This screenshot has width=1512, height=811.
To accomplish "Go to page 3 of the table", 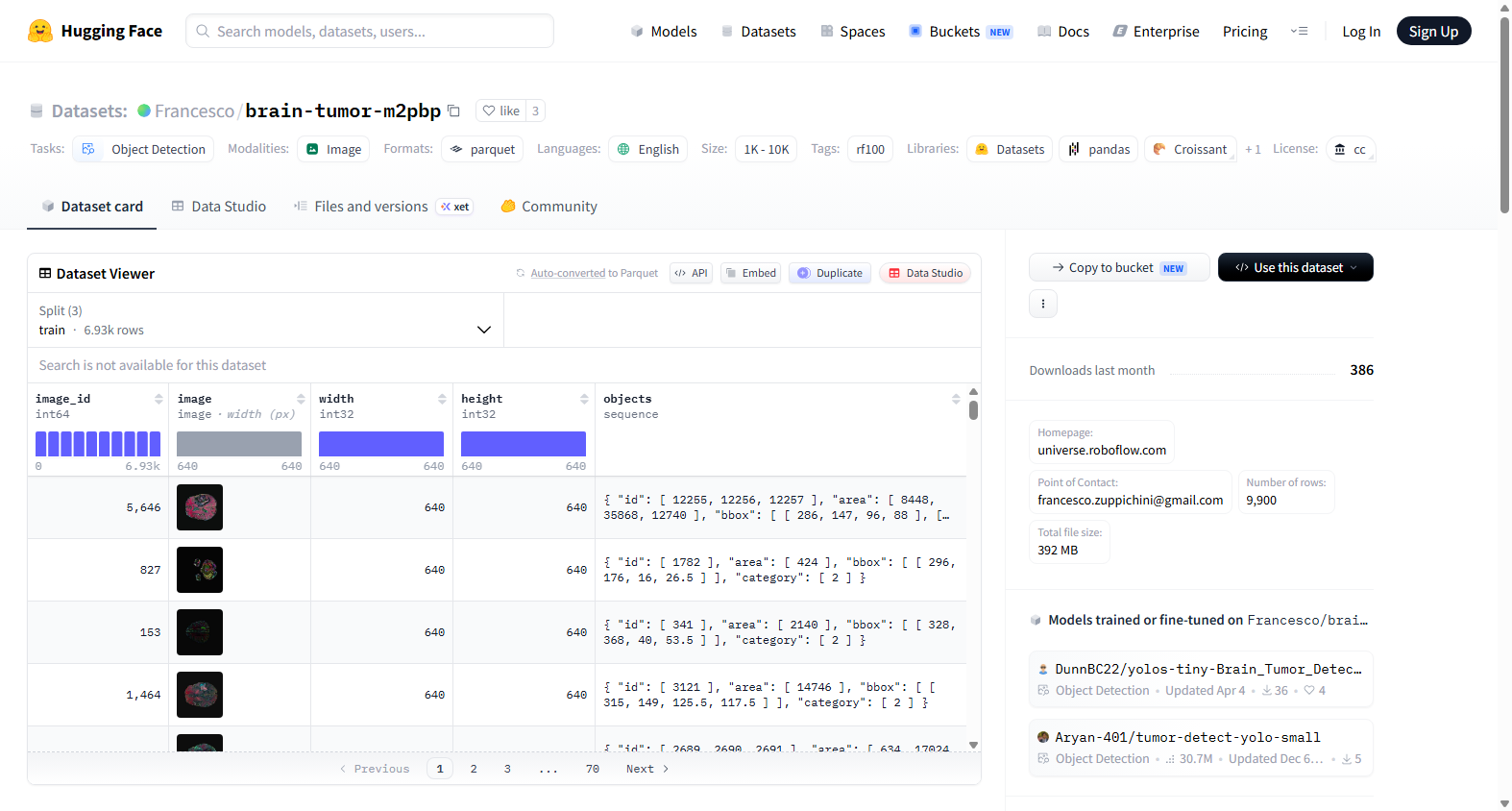I will [507, 769].
